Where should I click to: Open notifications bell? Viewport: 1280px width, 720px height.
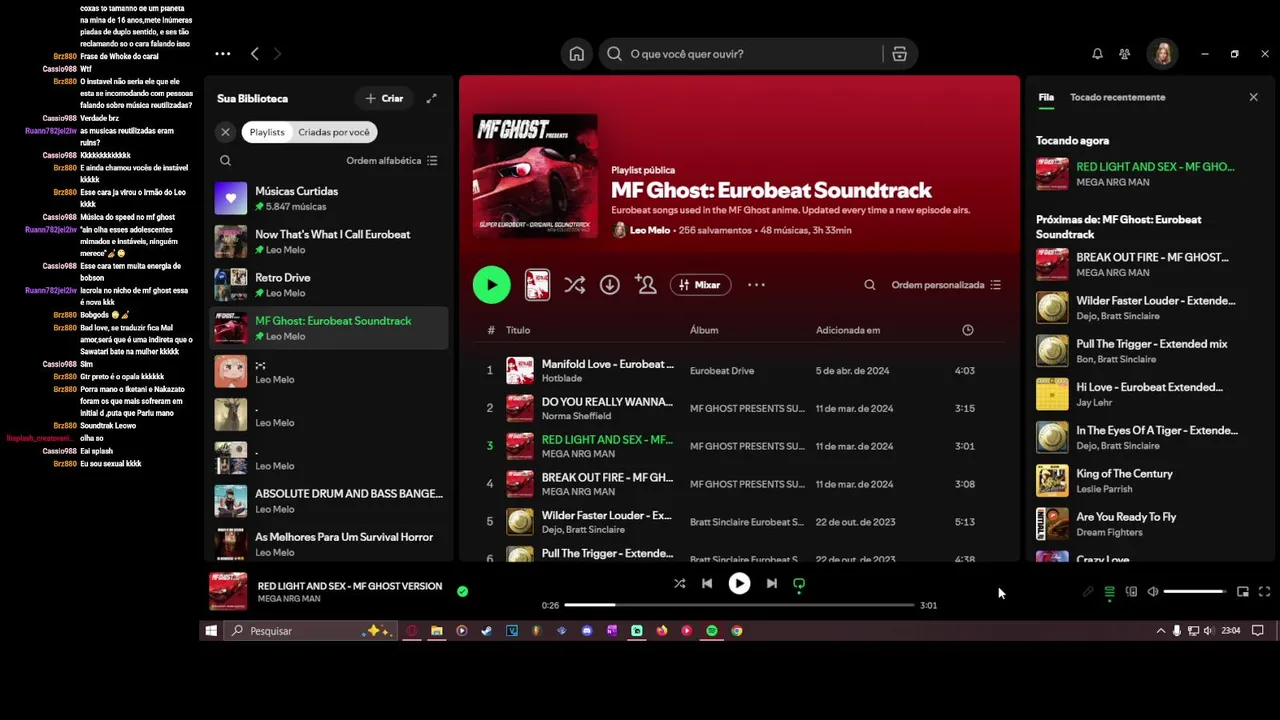[1097, 54]
